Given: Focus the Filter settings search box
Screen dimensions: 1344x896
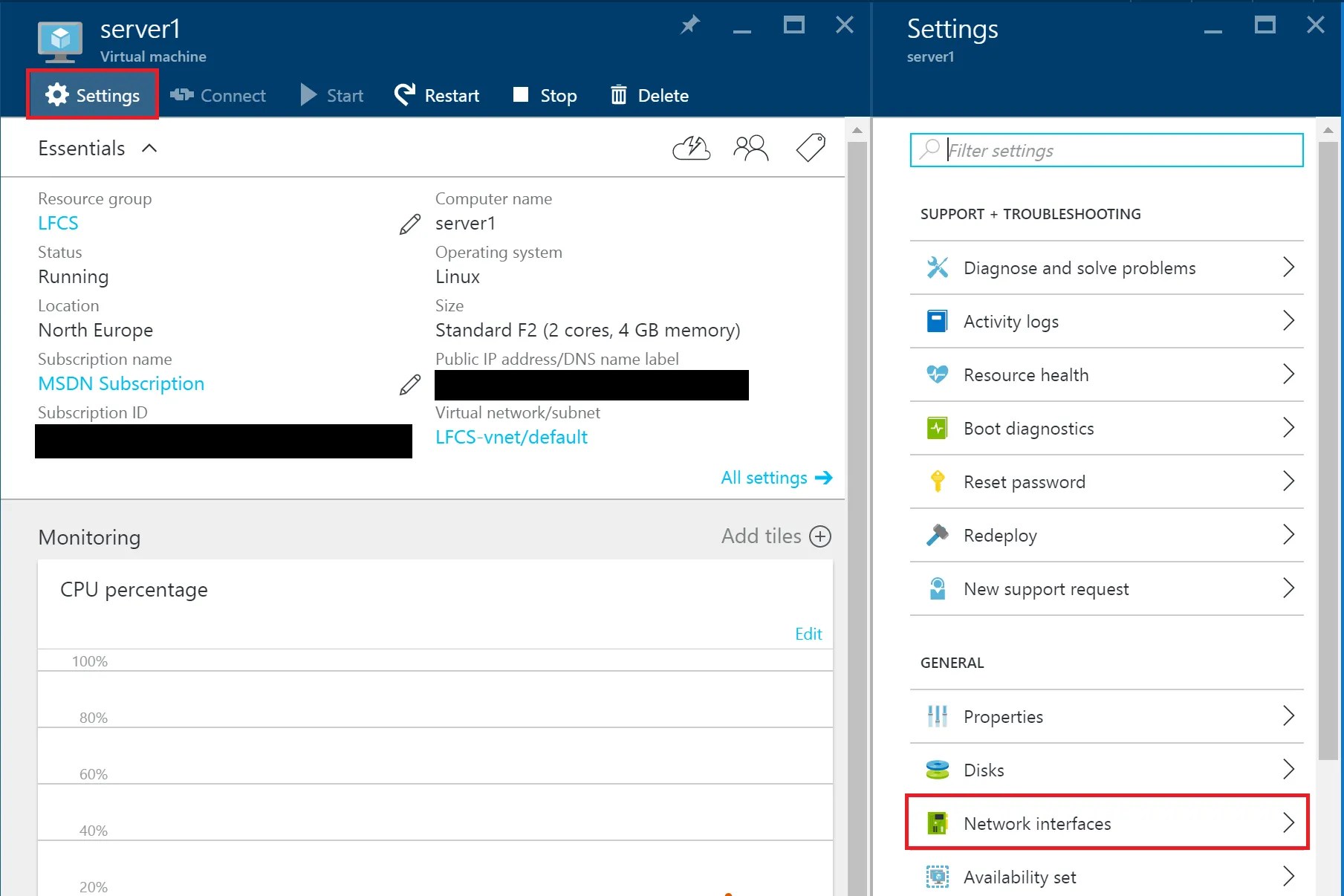Looking at the screenshot, I should (1106, 150).
